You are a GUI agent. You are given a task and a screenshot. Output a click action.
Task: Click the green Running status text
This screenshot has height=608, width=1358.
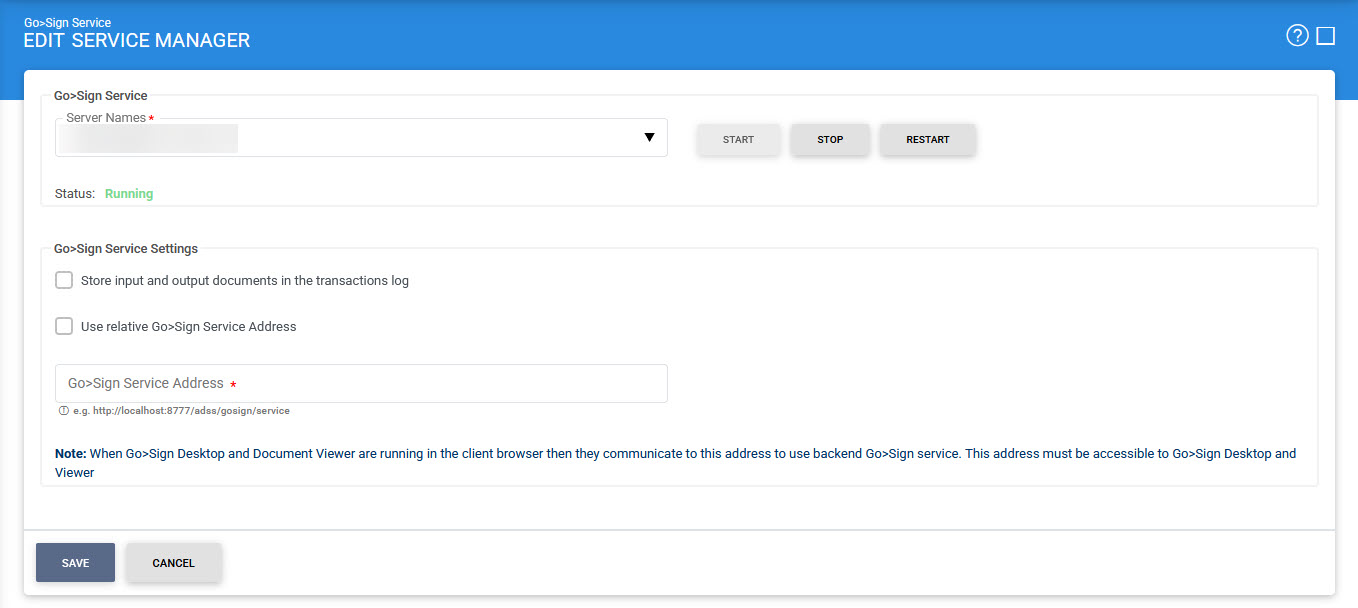pyautogui.click(x=129, y=194)
